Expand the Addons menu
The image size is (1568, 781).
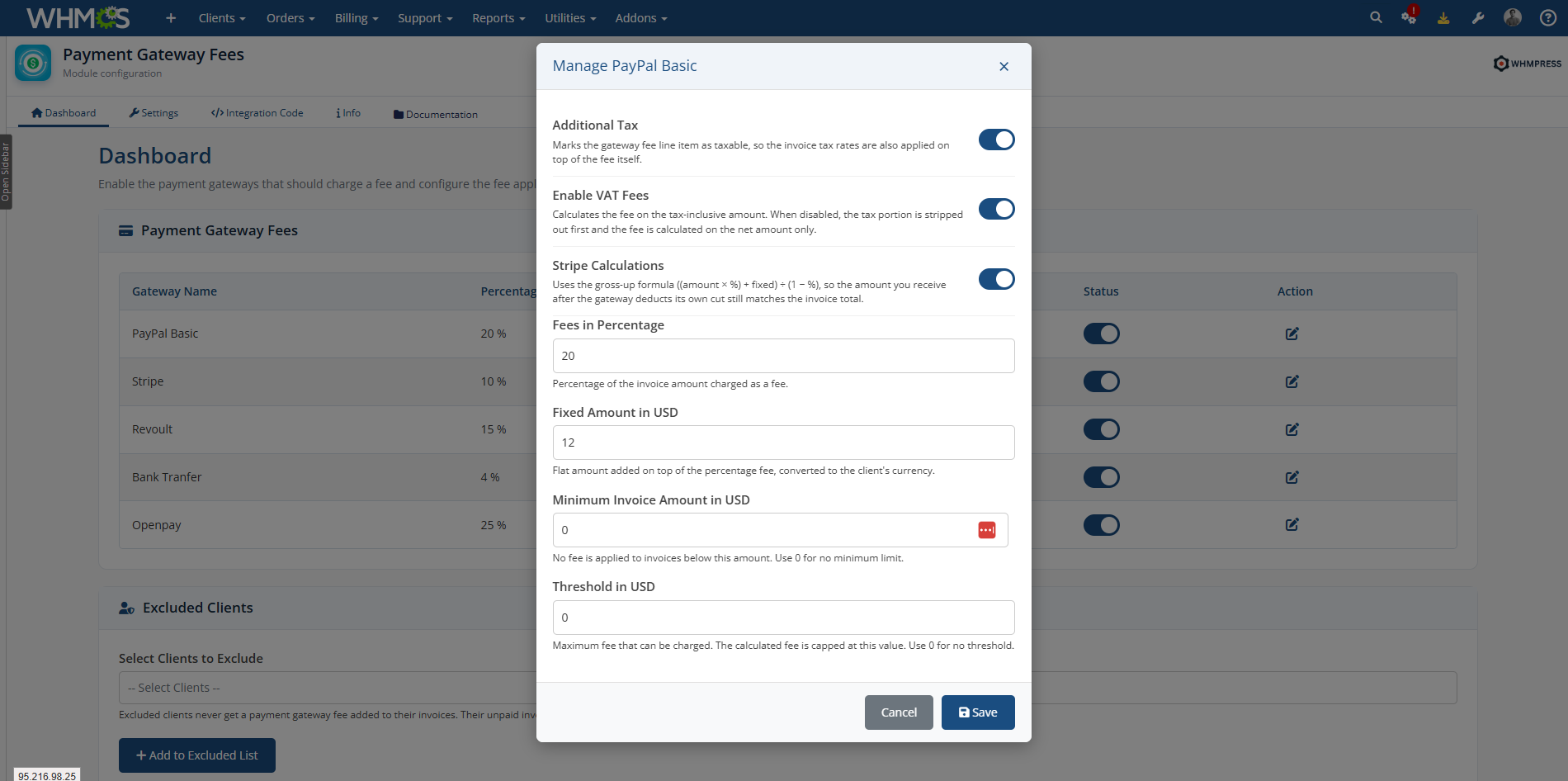[x=641, y=18]
